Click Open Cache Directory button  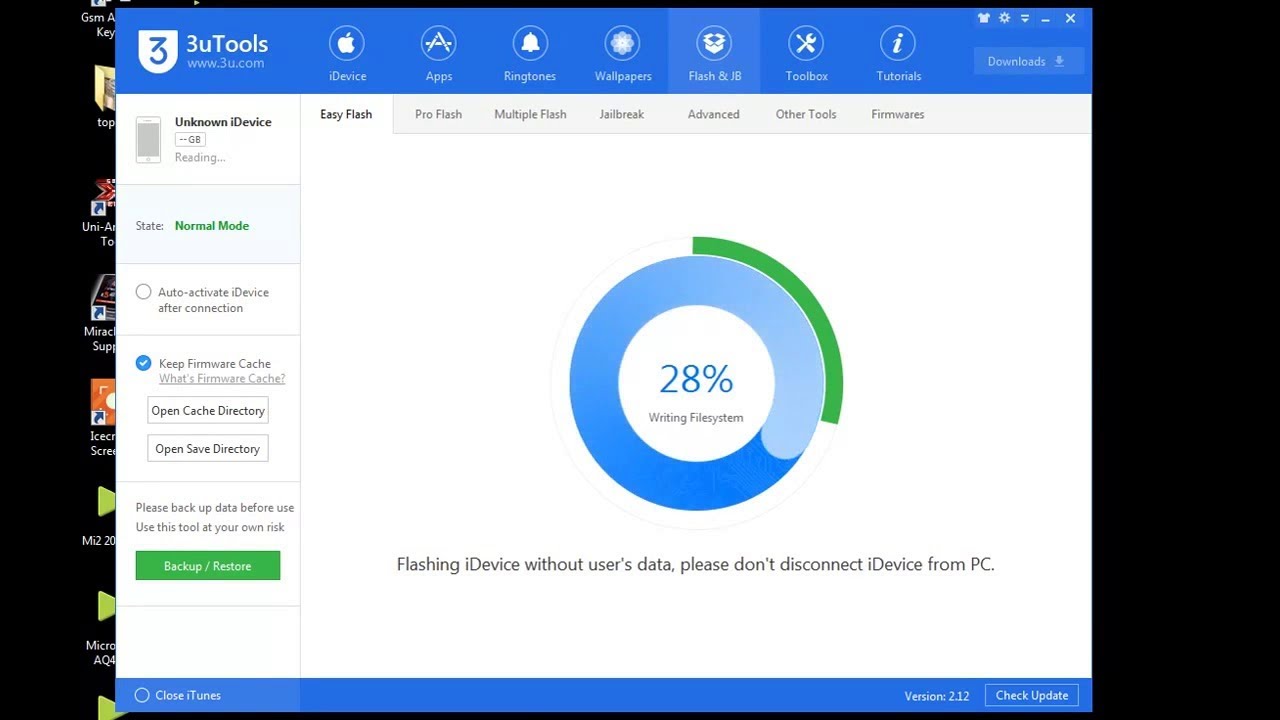[x=208, y=411]
